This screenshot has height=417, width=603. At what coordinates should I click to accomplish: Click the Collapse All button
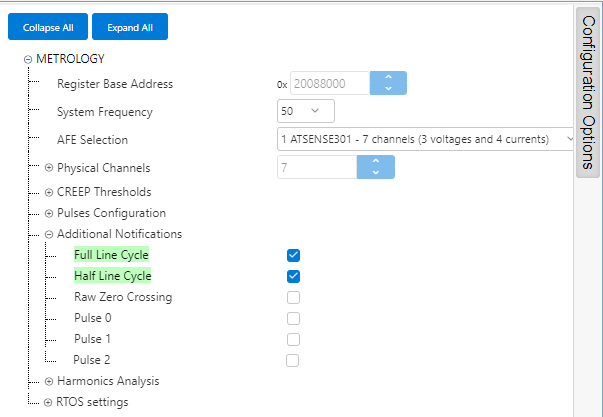click(48, 27)
